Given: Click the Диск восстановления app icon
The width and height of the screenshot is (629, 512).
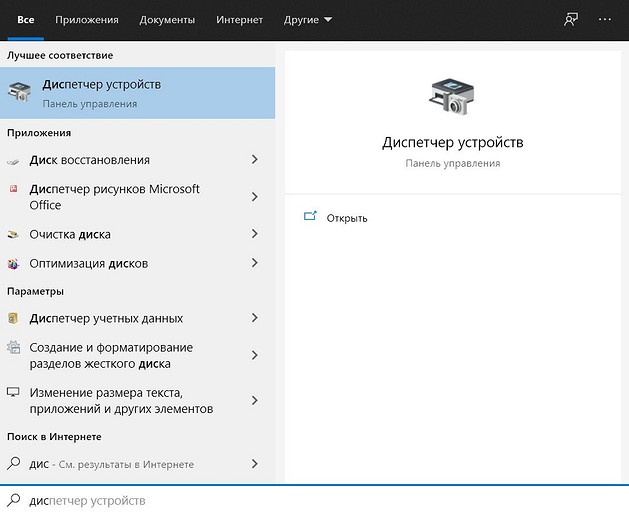Looking at the screenshot, I should tap(13, 160).
